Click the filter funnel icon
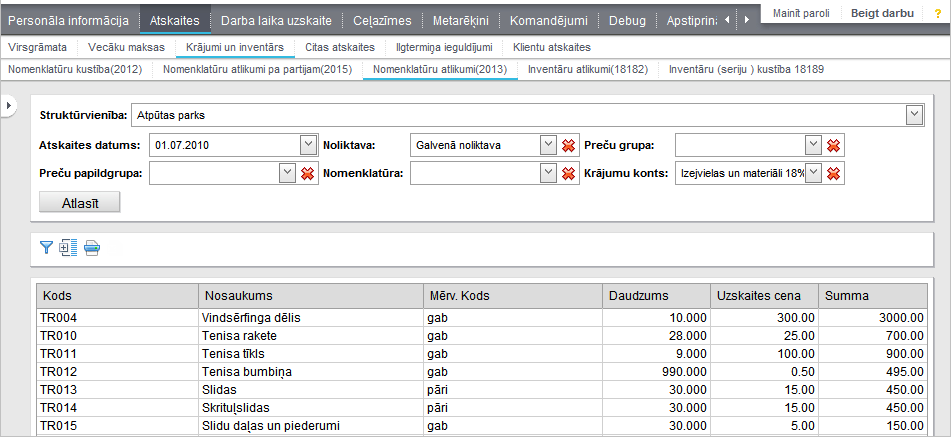 pos(46,248)
